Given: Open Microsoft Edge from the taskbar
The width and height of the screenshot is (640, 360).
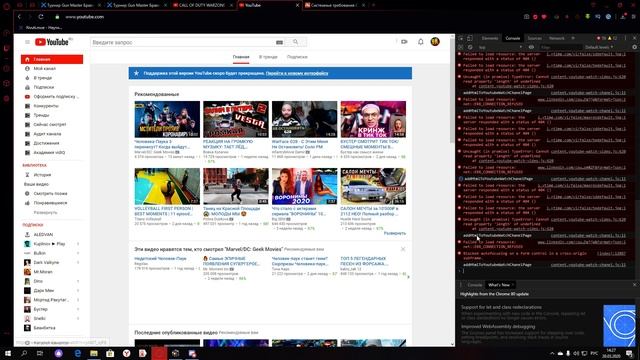Looking at the screenshot, I should point(78,353).
